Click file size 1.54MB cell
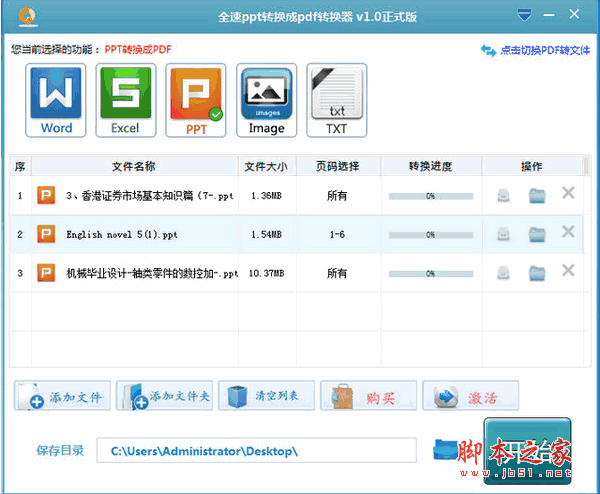Image resolution: width=600 pixels, height=494 pixels. click(x=267, y=234)
